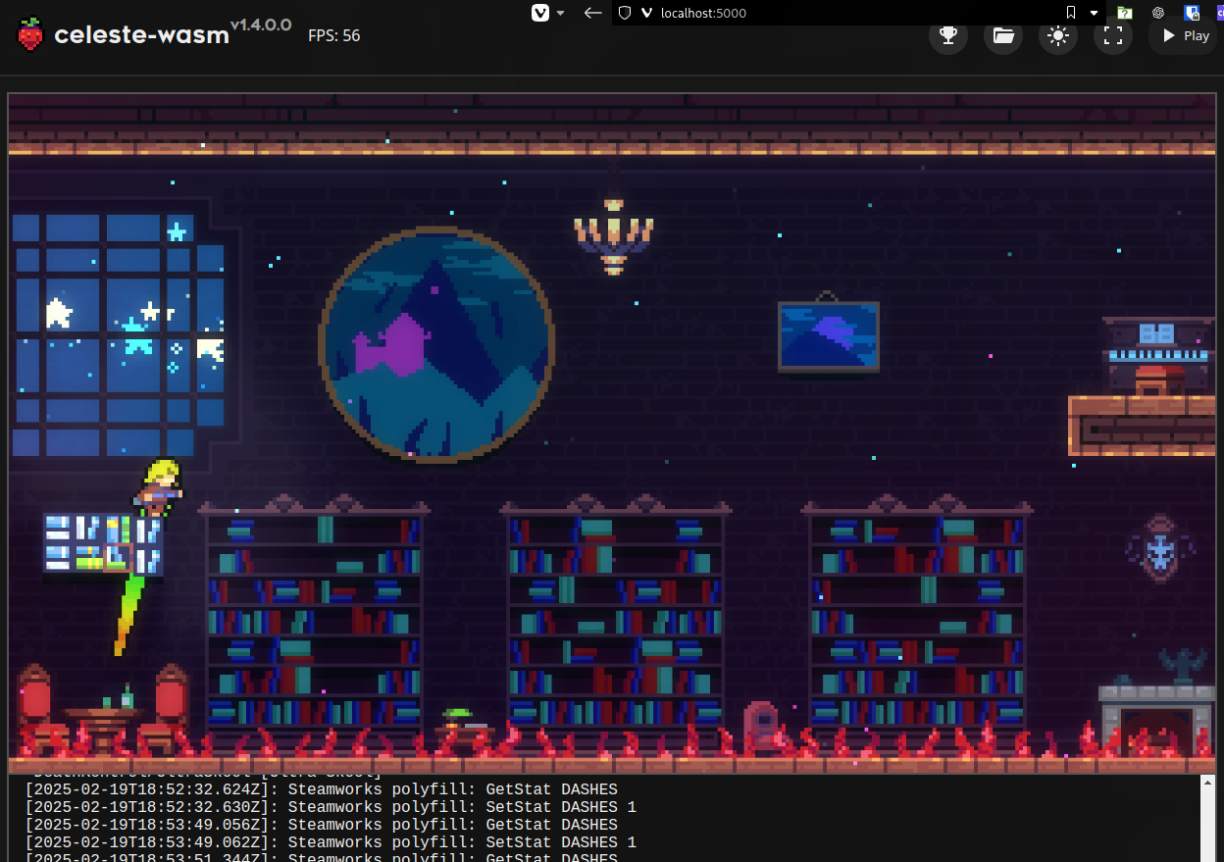Select log line timestamped 18:53:49.062Z
The height and width of the screenshot is (862, 1224).
tap(330, 843)
